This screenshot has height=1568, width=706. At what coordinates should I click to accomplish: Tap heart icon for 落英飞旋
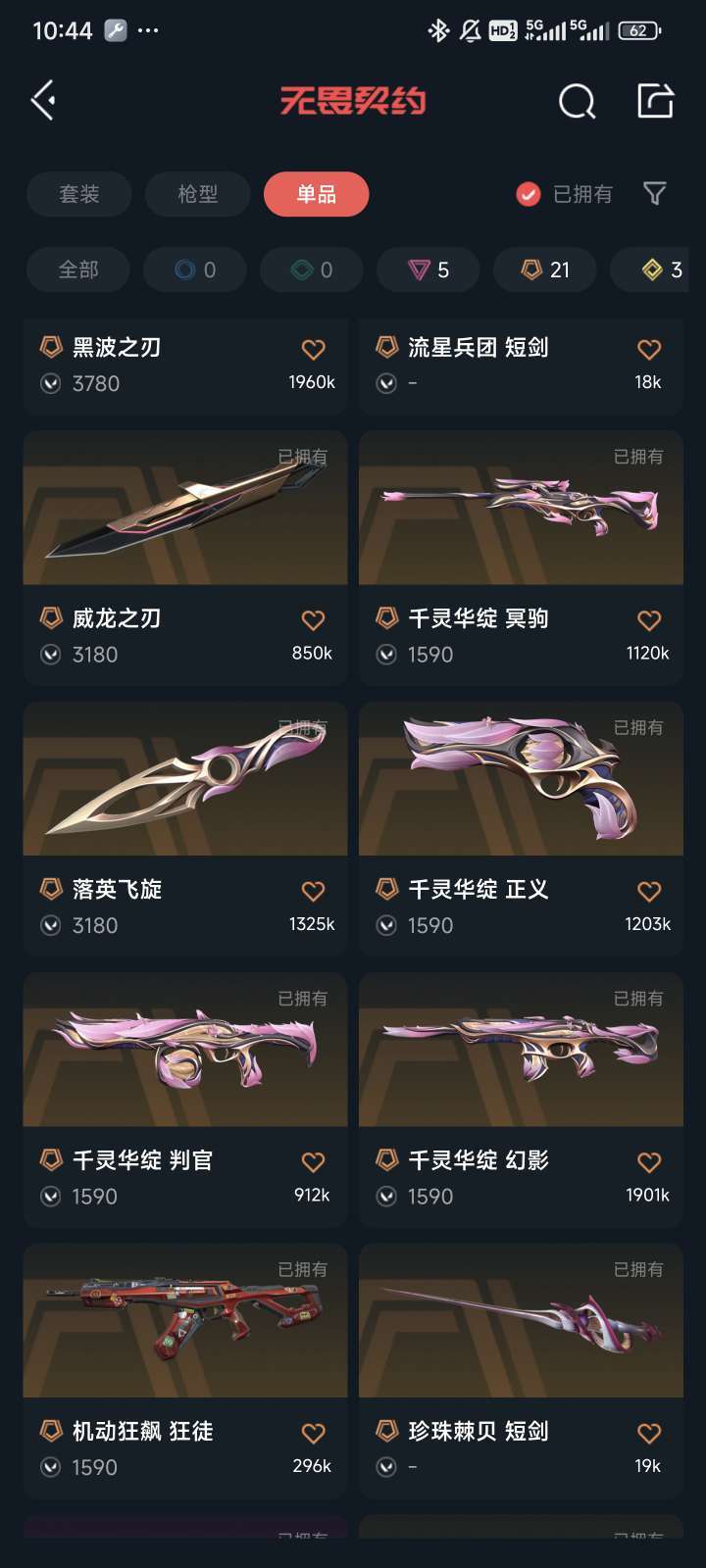pyautogui.click(x=313, y=891)
